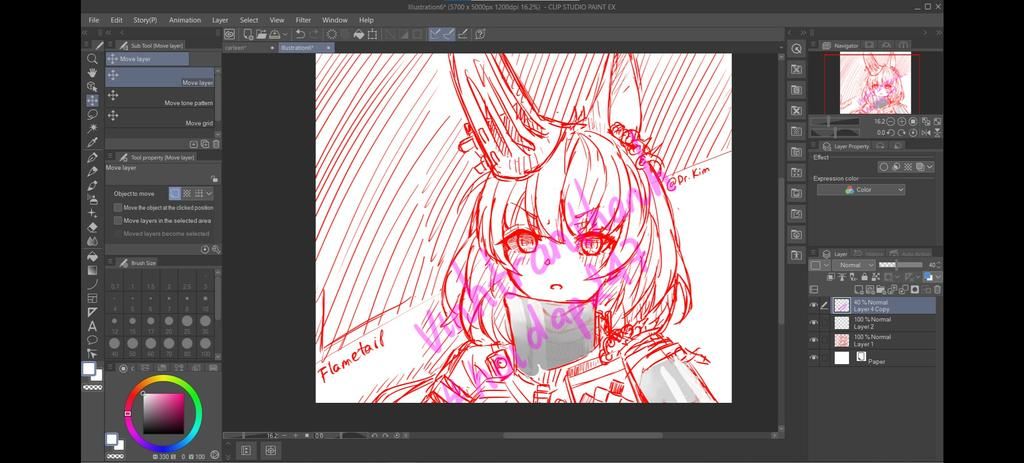Open the Expression color dropdown

pos(861,189)
